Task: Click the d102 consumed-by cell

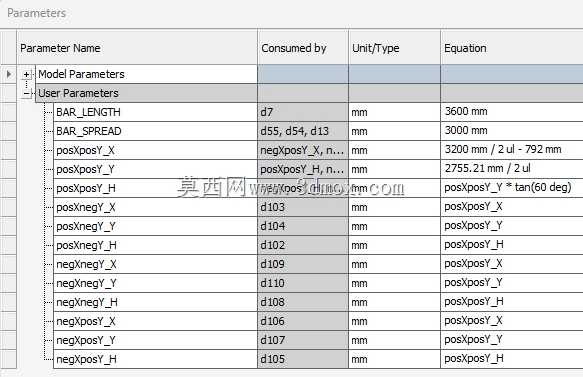Action: pyautogui.click(x=303, y=245)
